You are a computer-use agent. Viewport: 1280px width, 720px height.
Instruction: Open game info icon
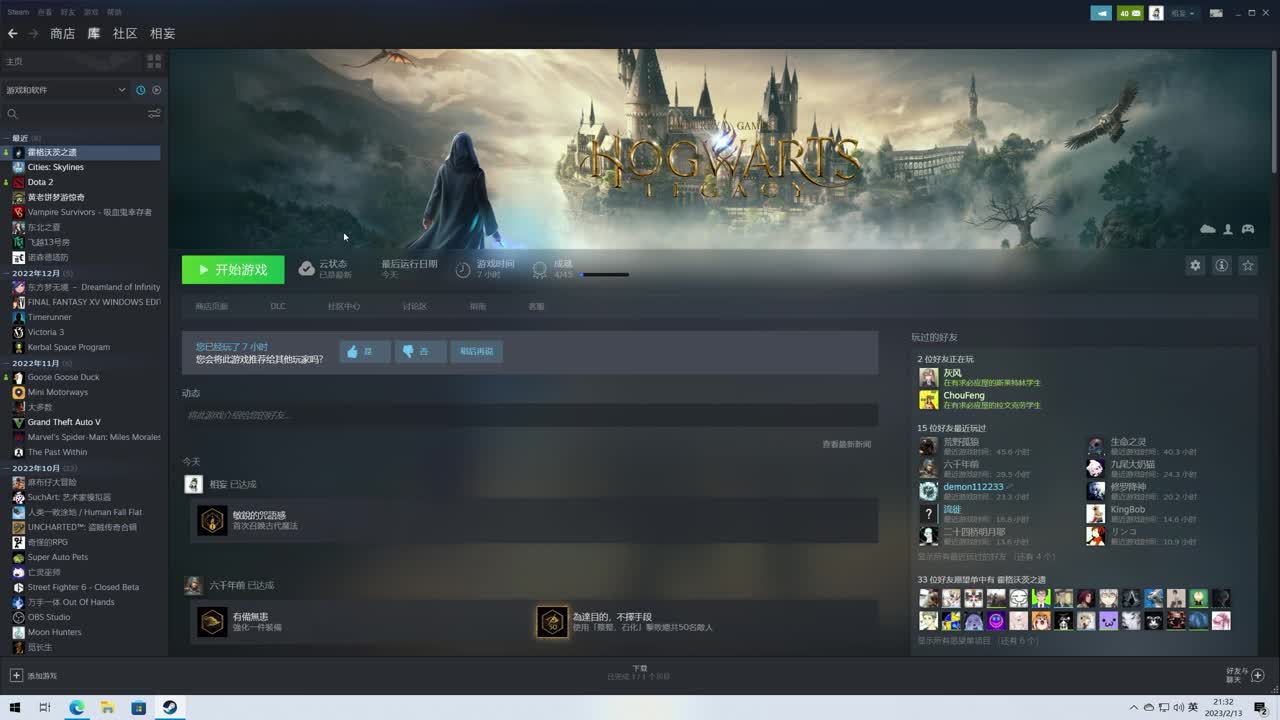pos(1221,265)
